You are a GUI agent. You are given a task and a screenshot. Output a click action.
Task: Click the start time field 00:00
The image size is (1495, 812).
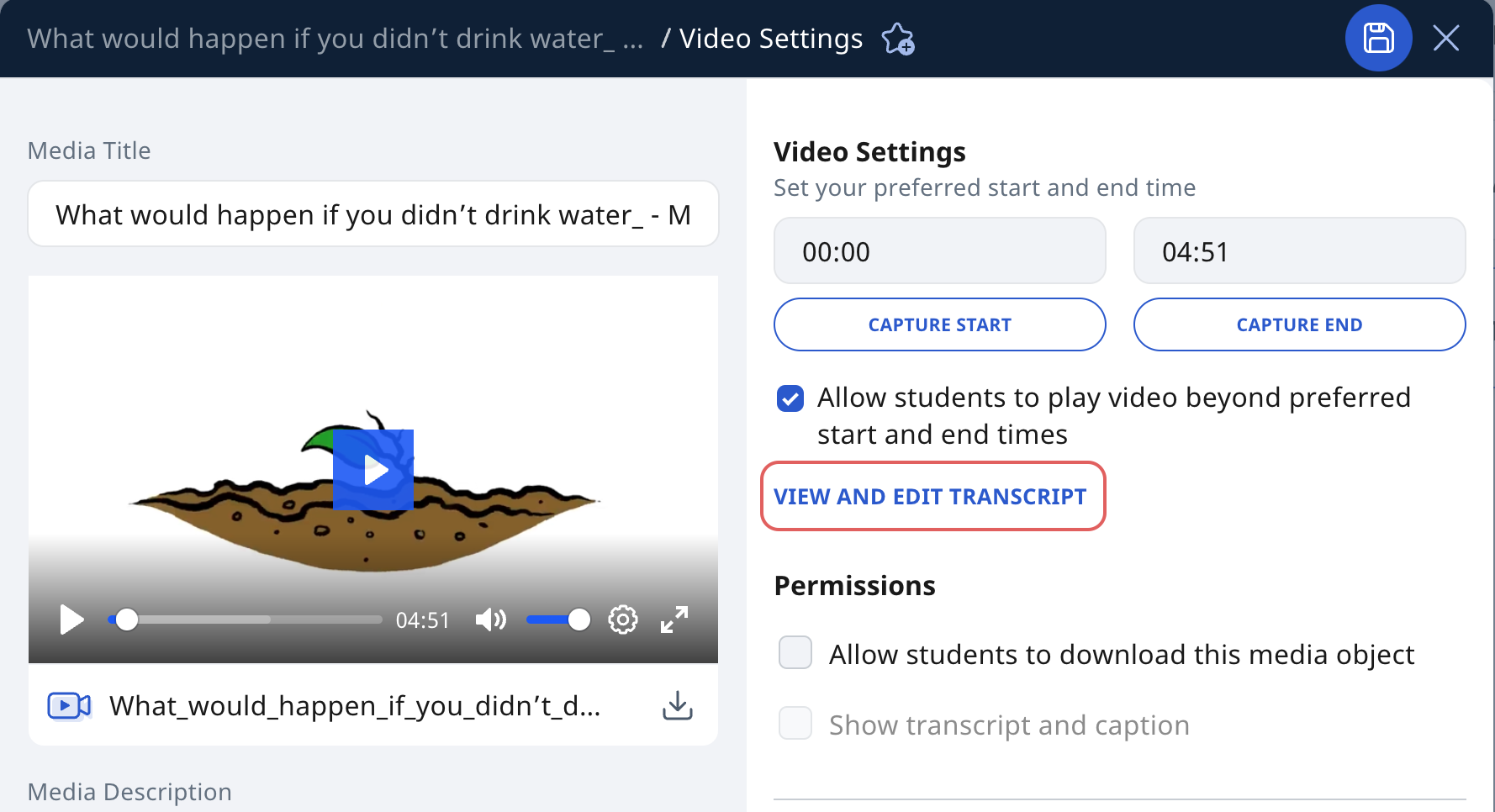click(x=940, y=250)
